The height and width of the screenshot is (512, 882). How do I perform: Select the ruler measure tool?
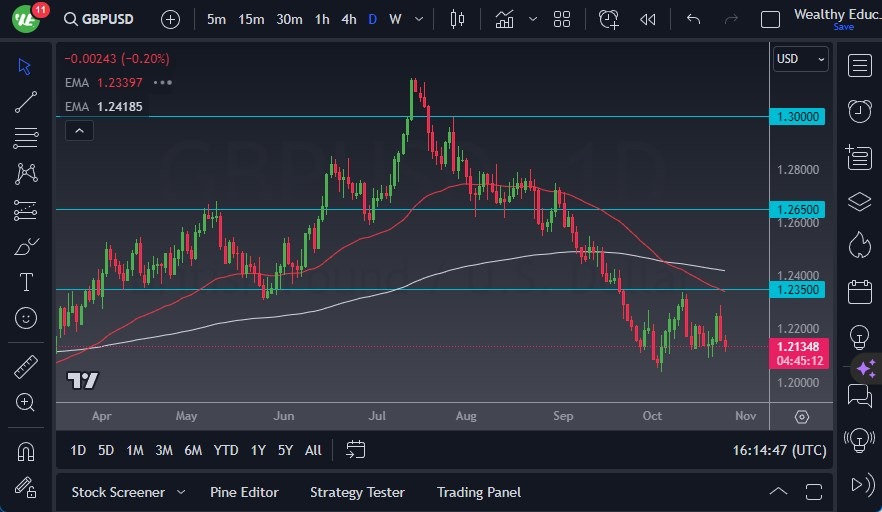click(x=26, y=367)
